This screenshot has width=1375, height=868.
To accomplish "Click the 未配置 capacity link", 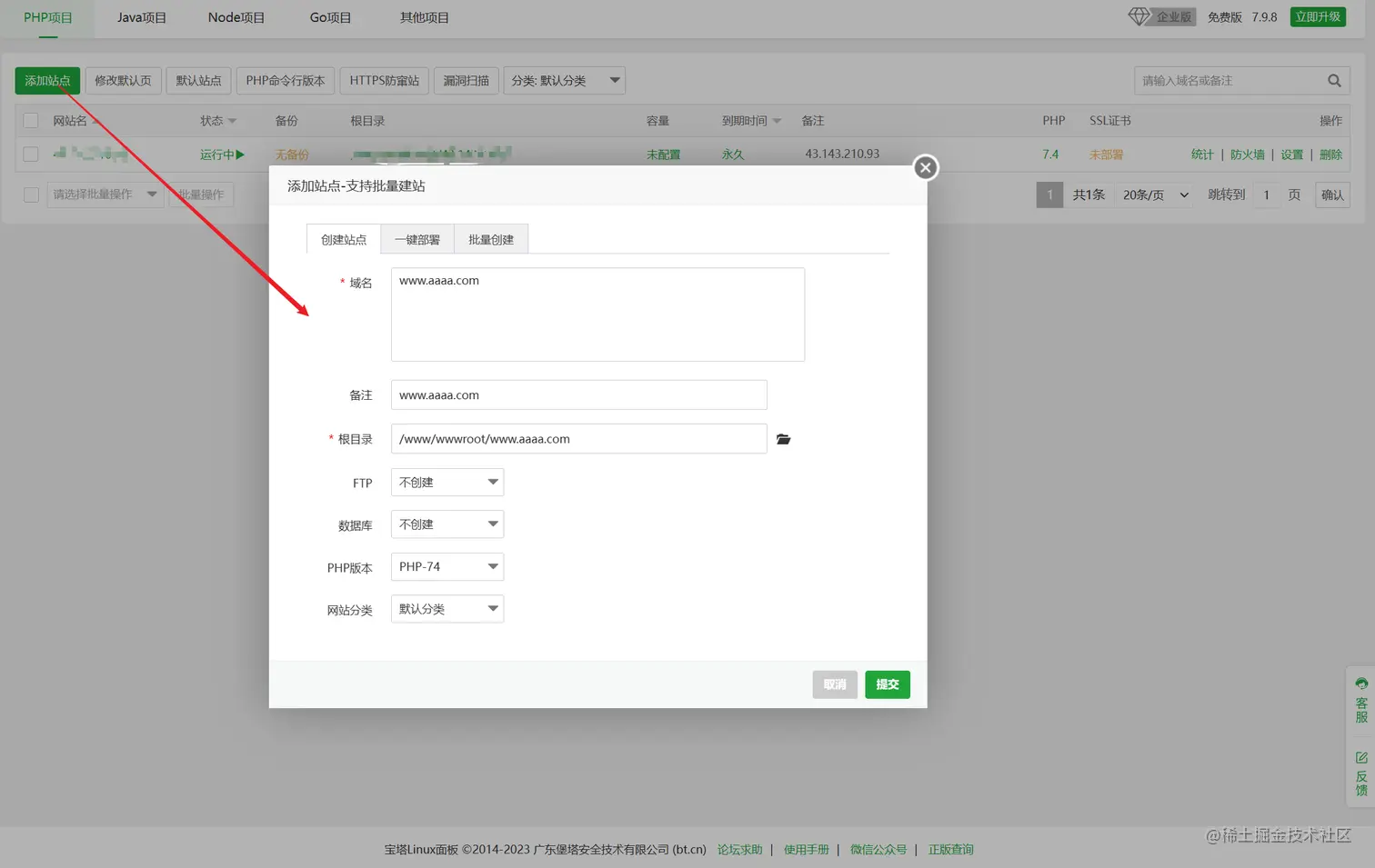I will coord(664,155).
